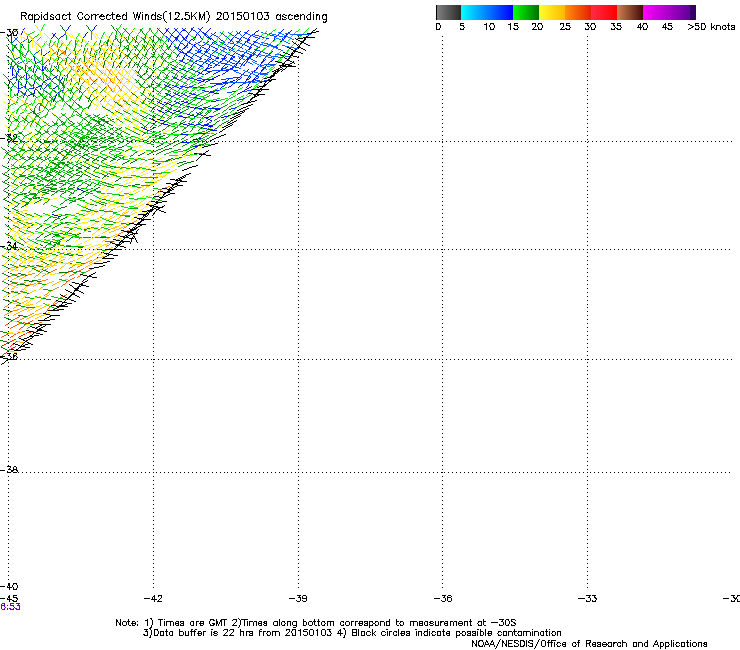Image resolution: width=740 pixels, height=650 pixels.
Task: Click the yellow 20-25 knots color band
Action: (552, 12)
